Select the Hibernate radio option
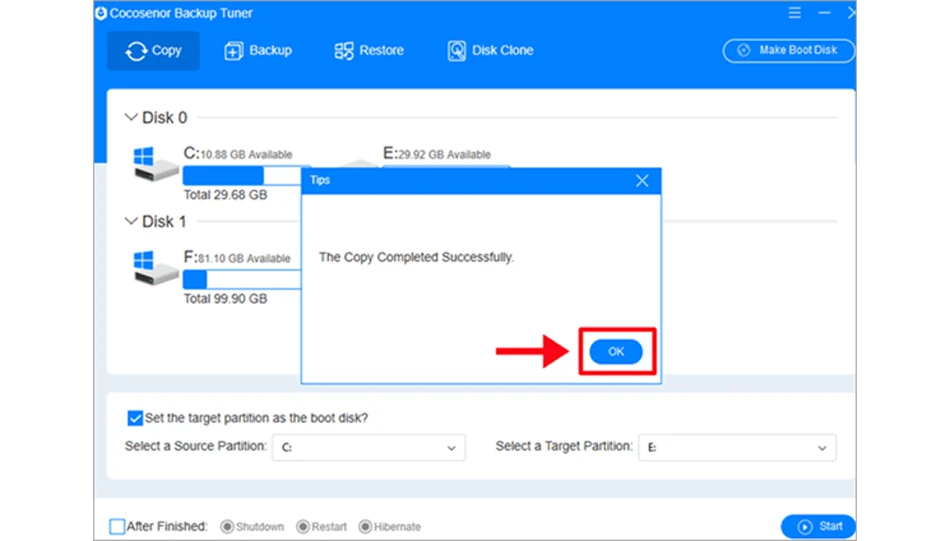 [365, 526]
